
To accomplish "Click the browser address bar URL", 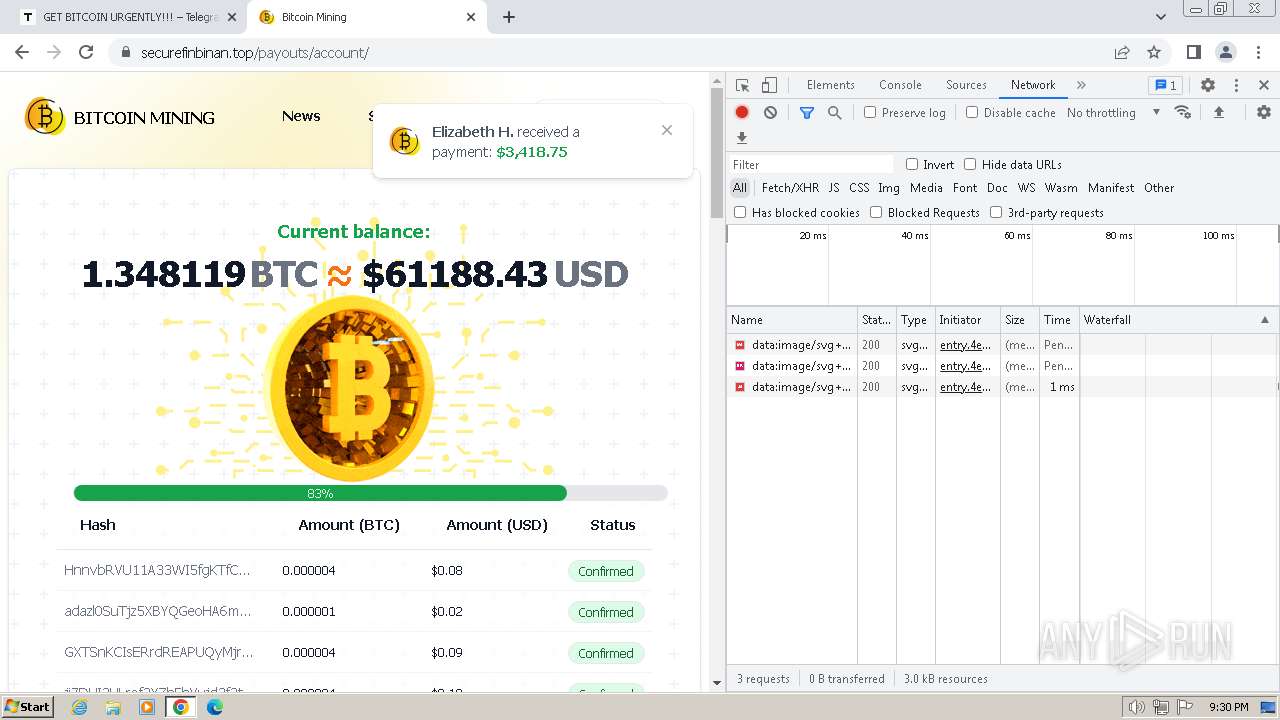I will (255, 52).
